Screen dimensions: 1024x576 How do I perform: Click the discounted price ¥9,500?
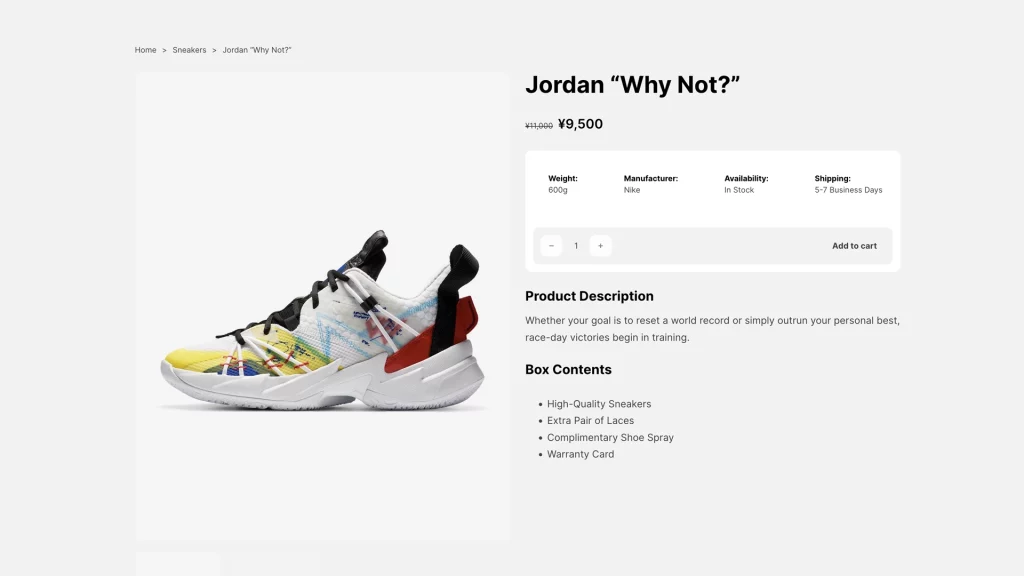click(x=580, y=124)
